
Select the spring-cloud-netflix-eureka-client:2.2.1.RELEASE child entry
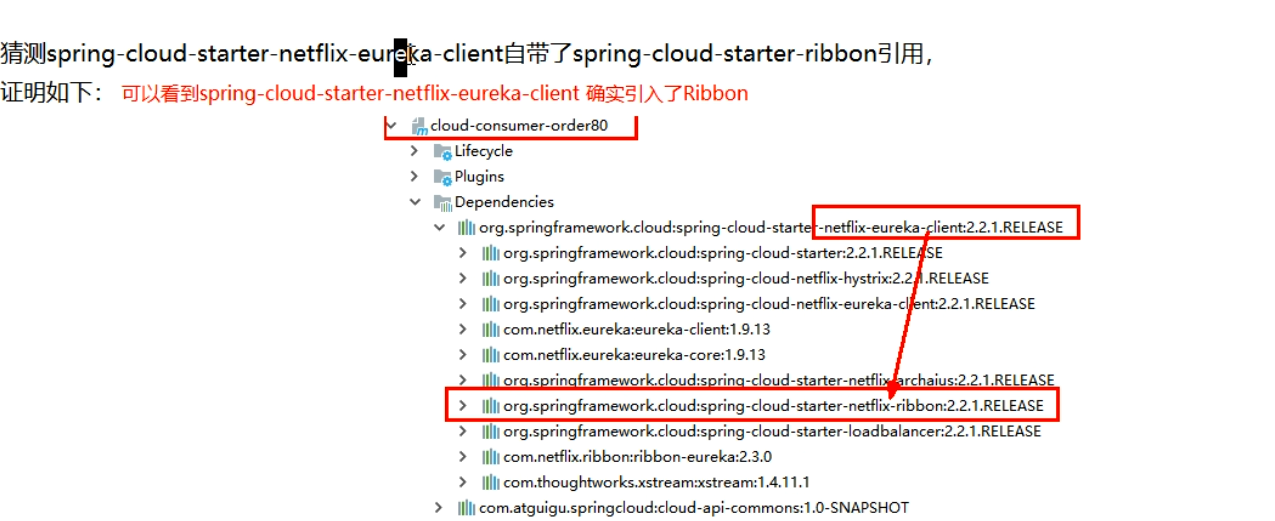[x=768, y=304]
